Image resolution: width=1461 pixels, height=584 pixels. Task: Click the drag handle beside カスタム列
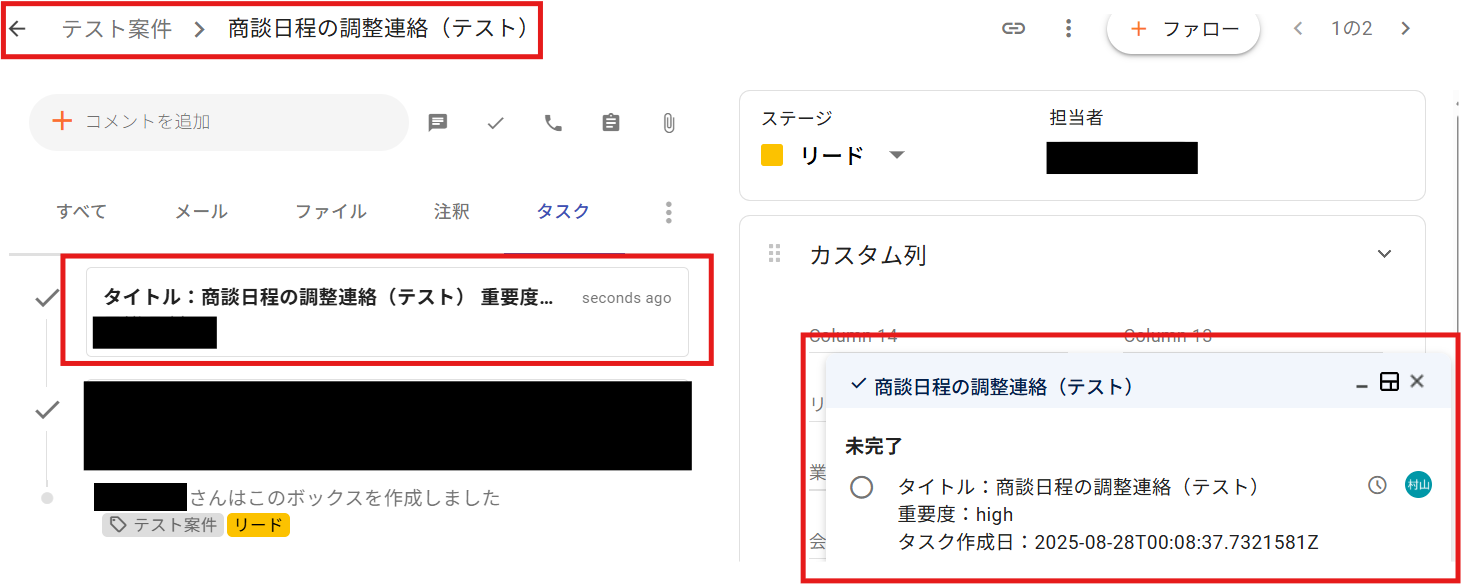[774, 254]
